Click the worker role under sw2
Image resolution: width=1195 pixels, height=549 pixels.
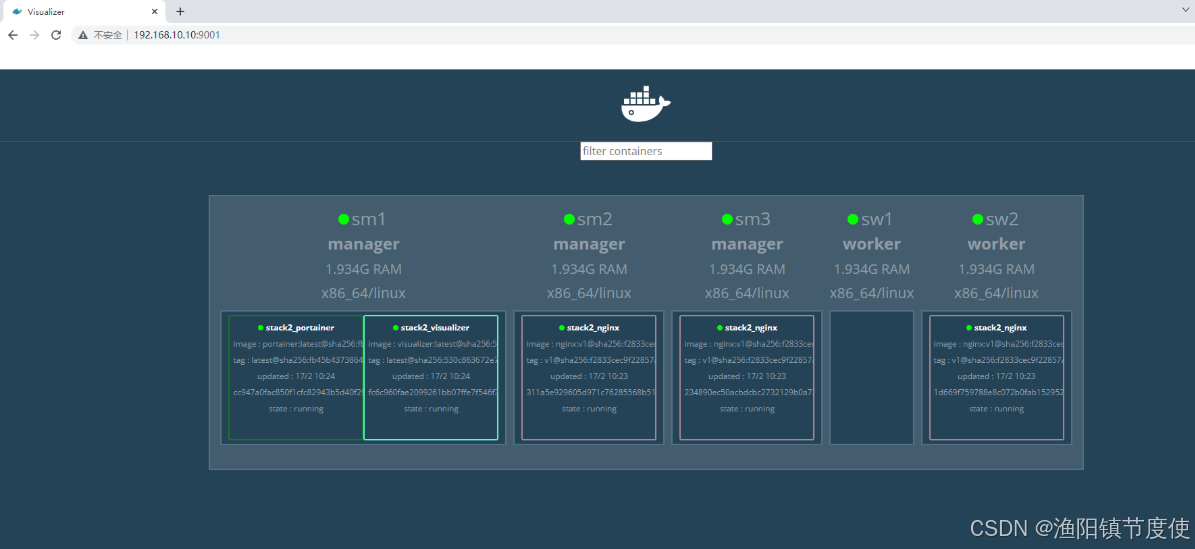click(996, 244)
